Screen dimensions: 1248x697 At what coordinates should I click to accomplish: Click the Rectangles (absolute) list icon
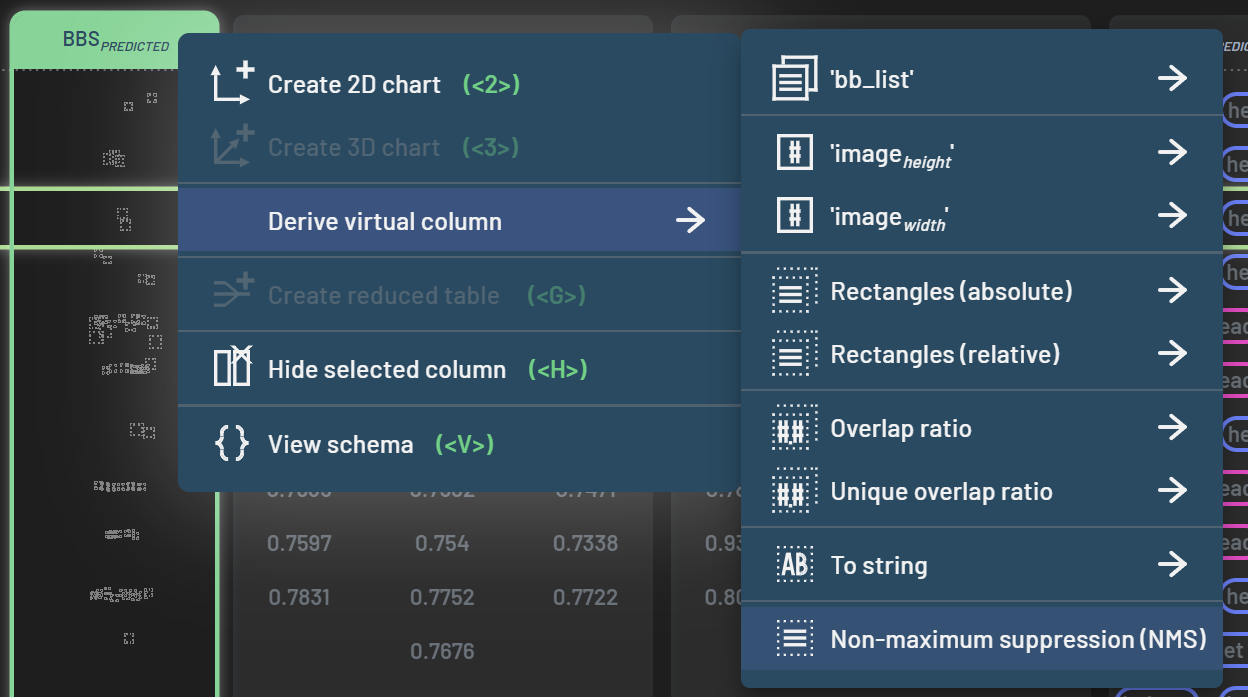795,291
